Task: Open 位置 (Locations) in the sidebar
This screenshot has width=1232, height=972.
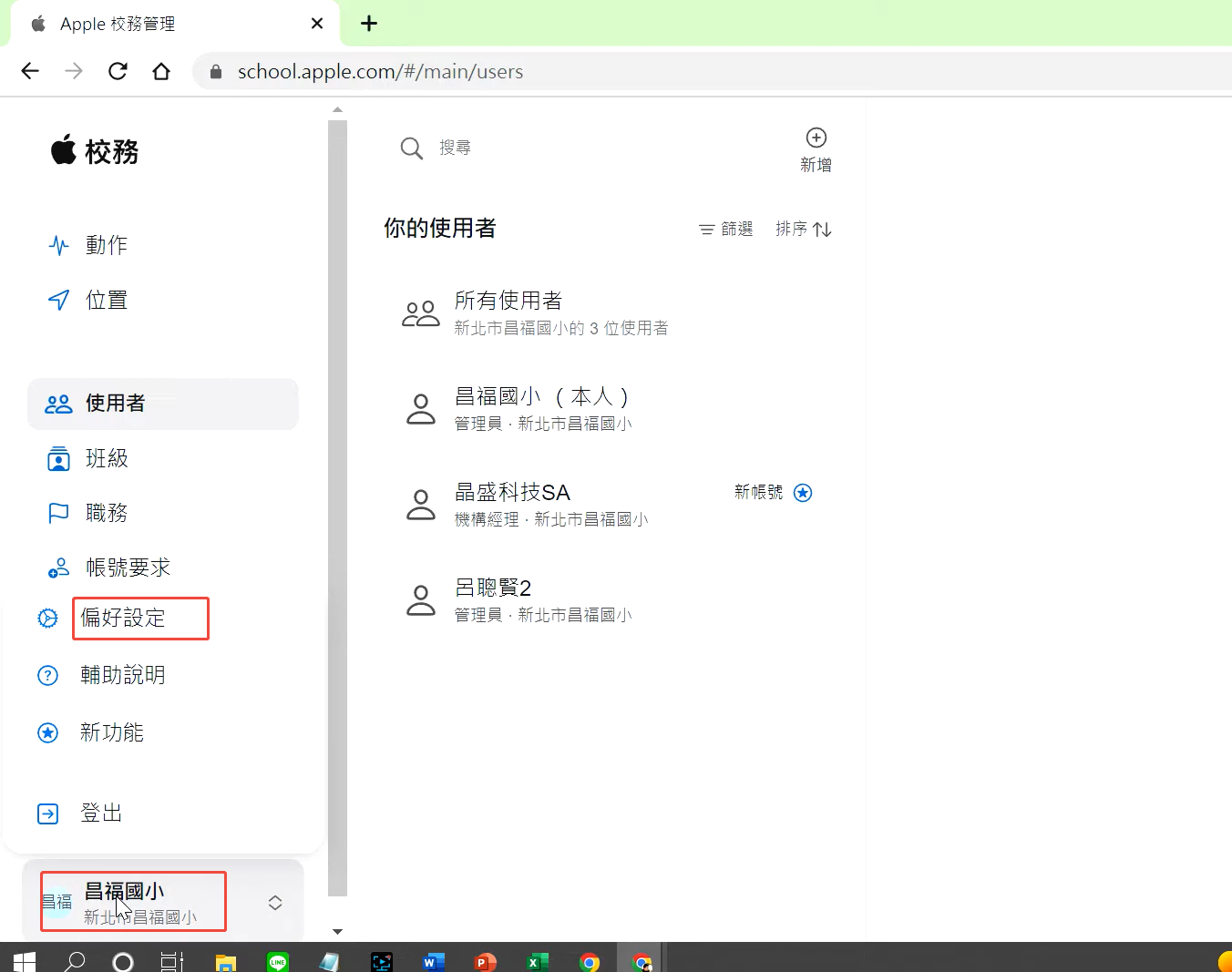Action: pyautogui.click(x=106, y=300)
